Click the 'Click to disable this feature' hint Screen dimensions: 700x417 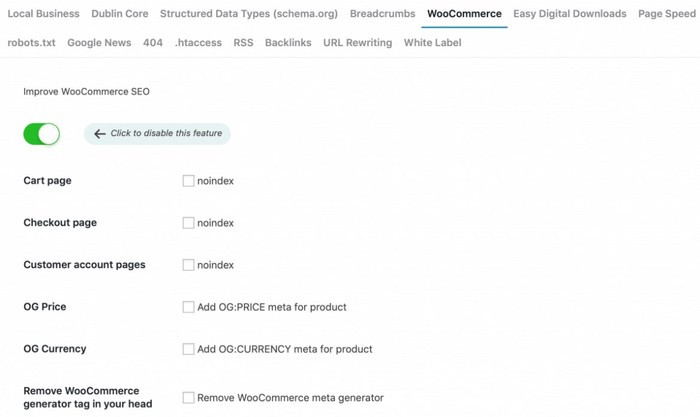click(x=166, y=134)
